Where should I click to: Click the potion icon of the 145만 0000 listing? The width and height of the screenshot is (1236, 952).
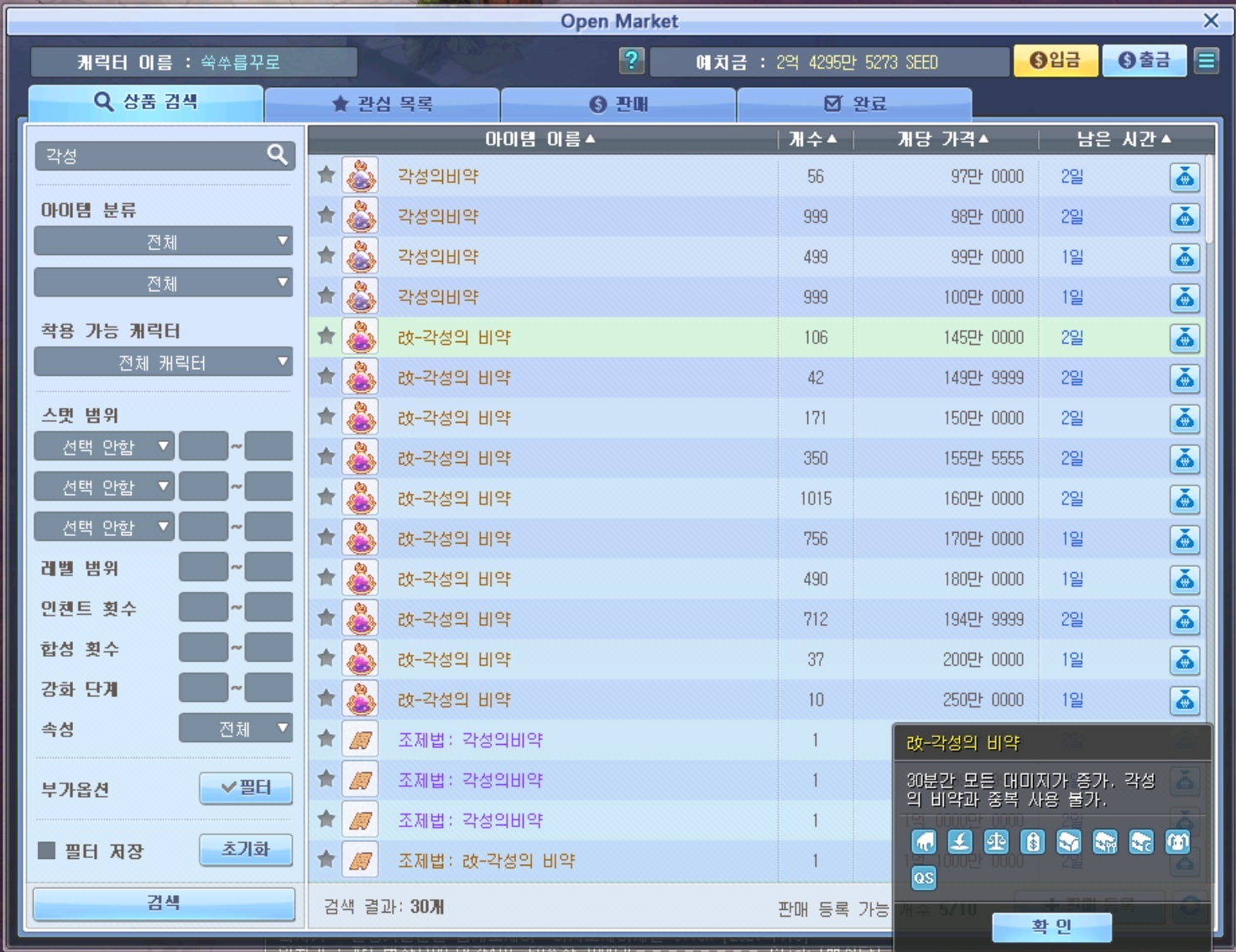361,337
